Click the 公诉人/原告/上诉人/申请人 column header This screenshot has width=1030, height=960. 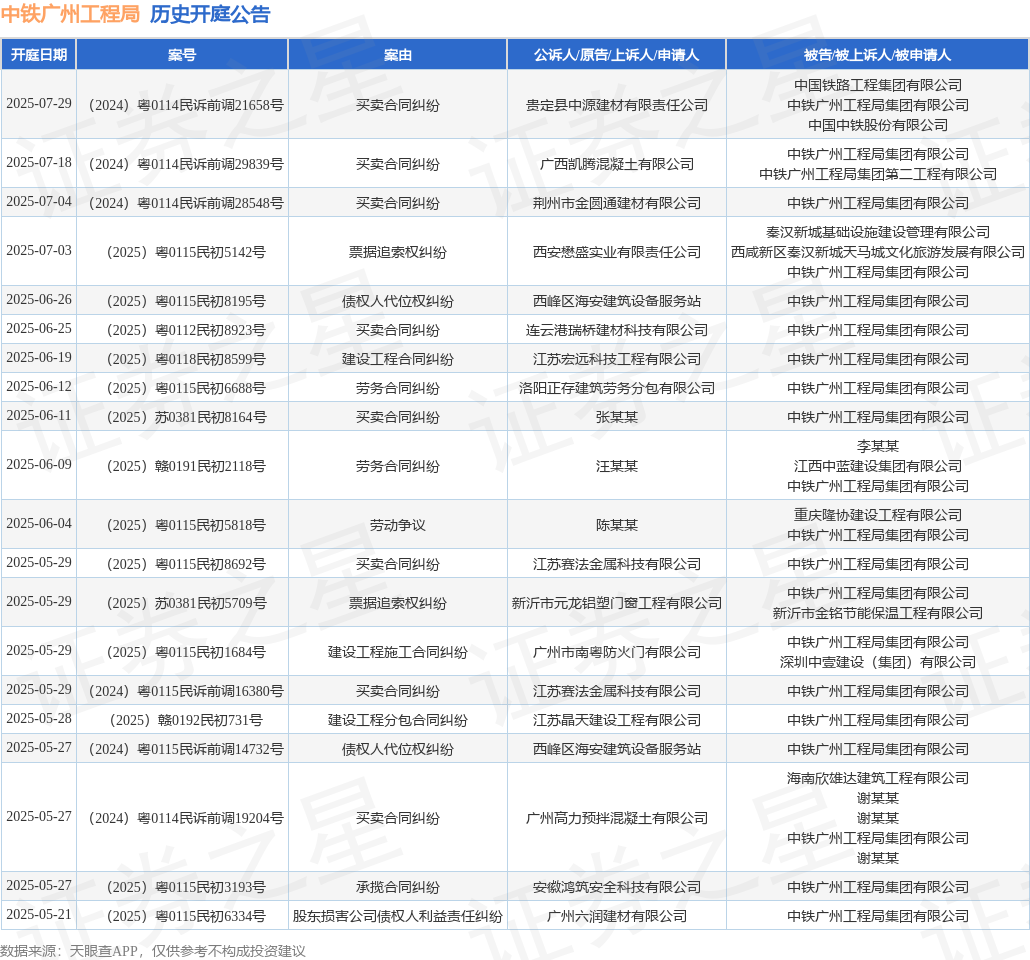pos(616,55)
